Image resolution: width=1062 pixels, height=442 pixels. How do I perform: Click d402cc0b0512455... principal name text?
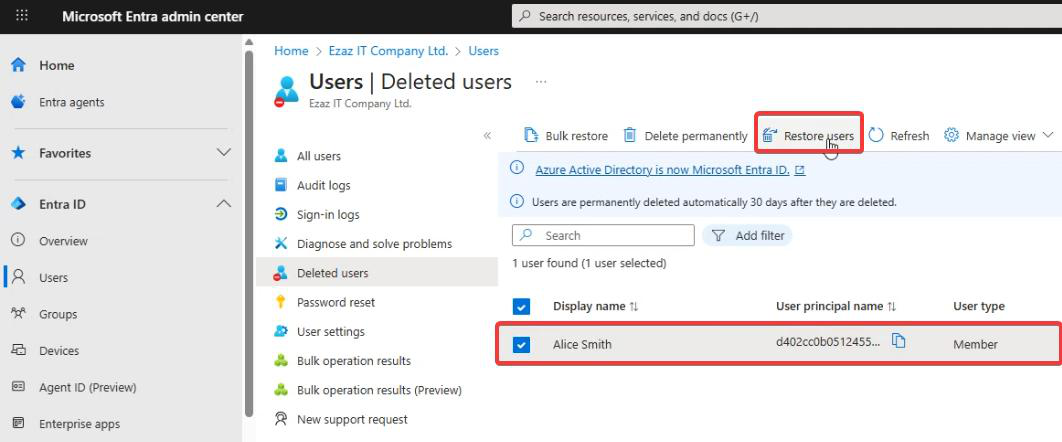point(828,342)
